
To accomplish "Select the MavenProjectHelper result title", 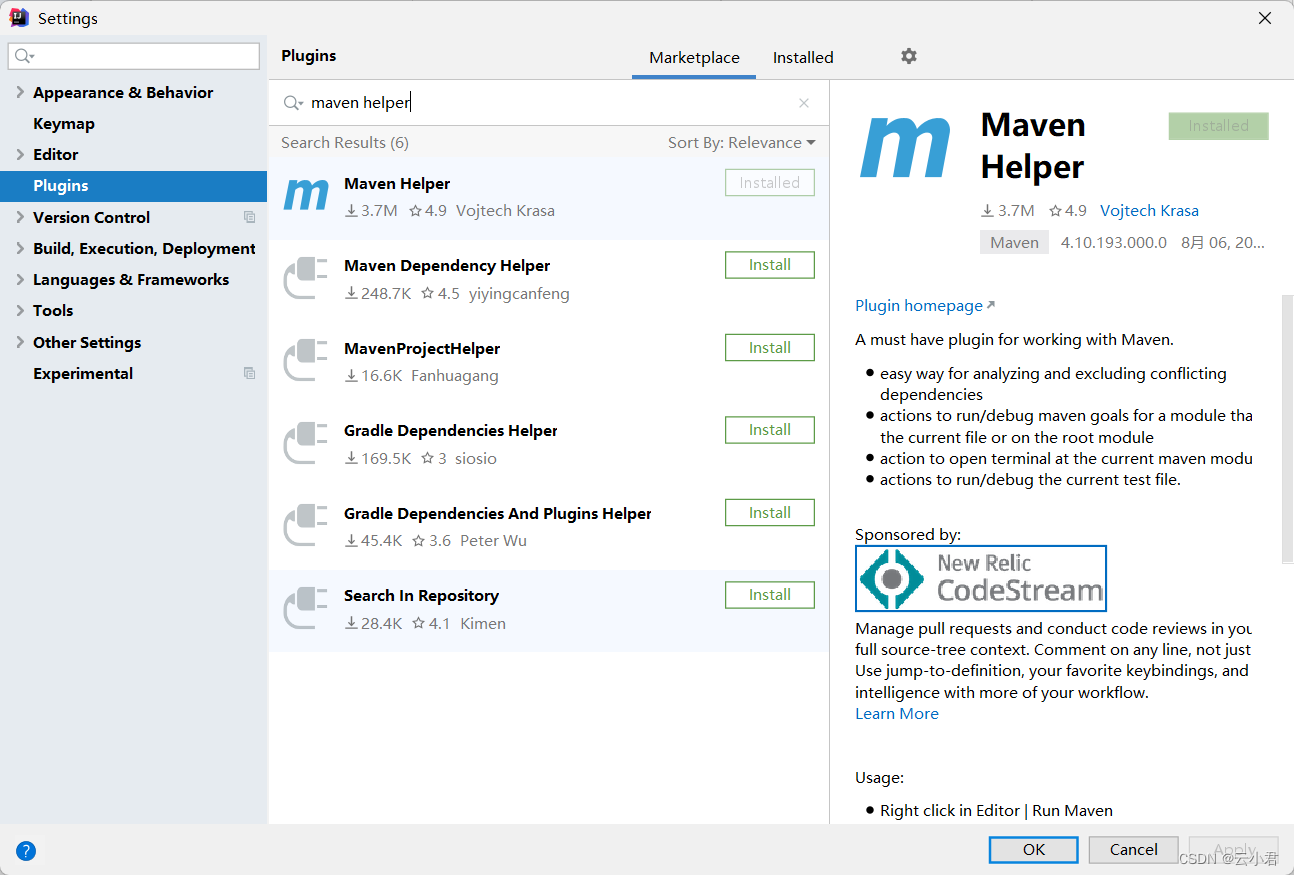I will pos(422,349).
